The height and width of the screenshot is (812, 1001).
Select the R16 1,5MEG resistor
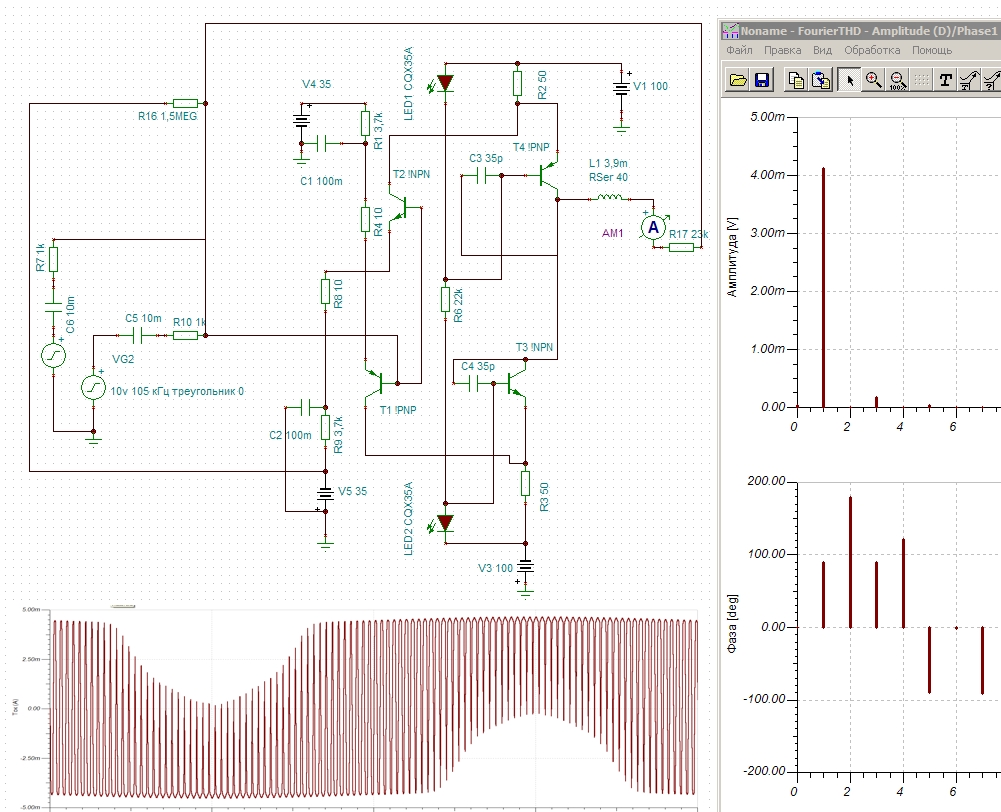click(185, 103)
